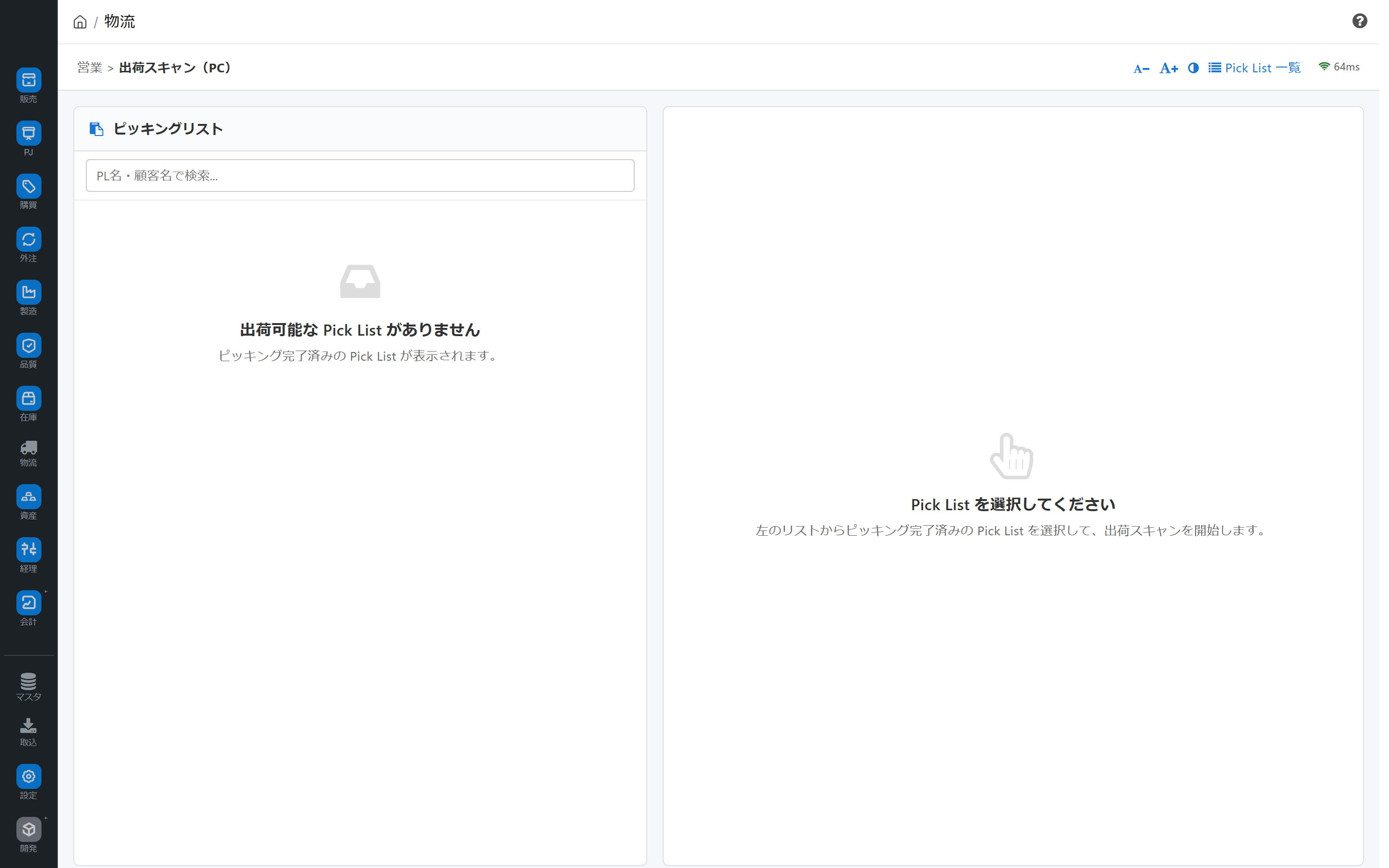The image size is (1389, 868).
Task: Open help with question mark icon
Action: [1359, 21]
